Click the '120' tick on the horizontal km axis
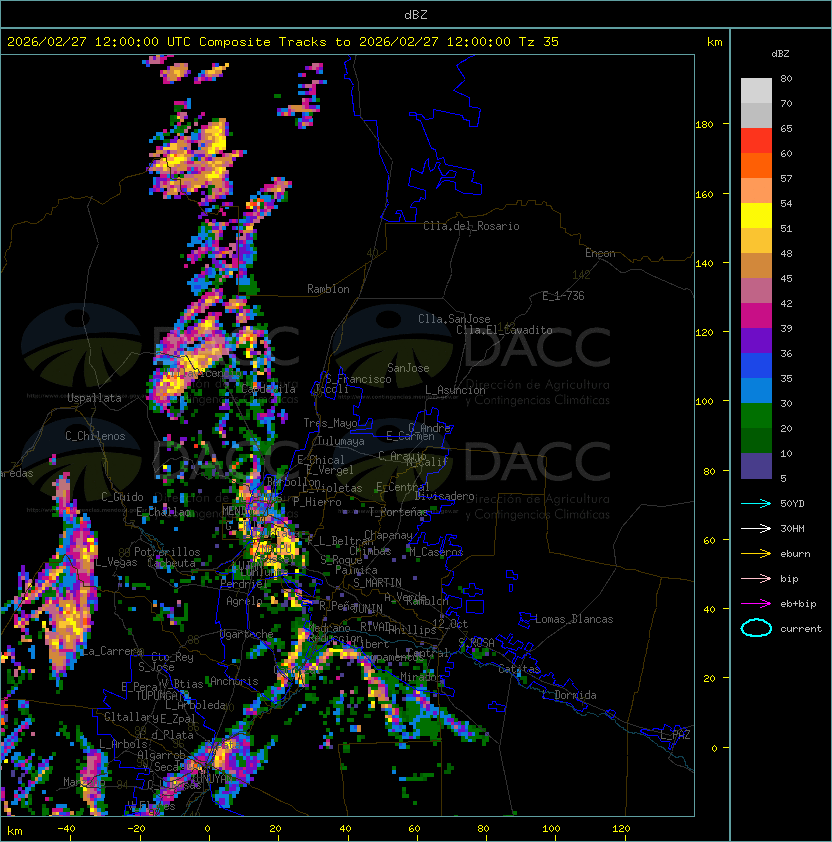Viewport: 832px width, 842px height. [621, 829]
